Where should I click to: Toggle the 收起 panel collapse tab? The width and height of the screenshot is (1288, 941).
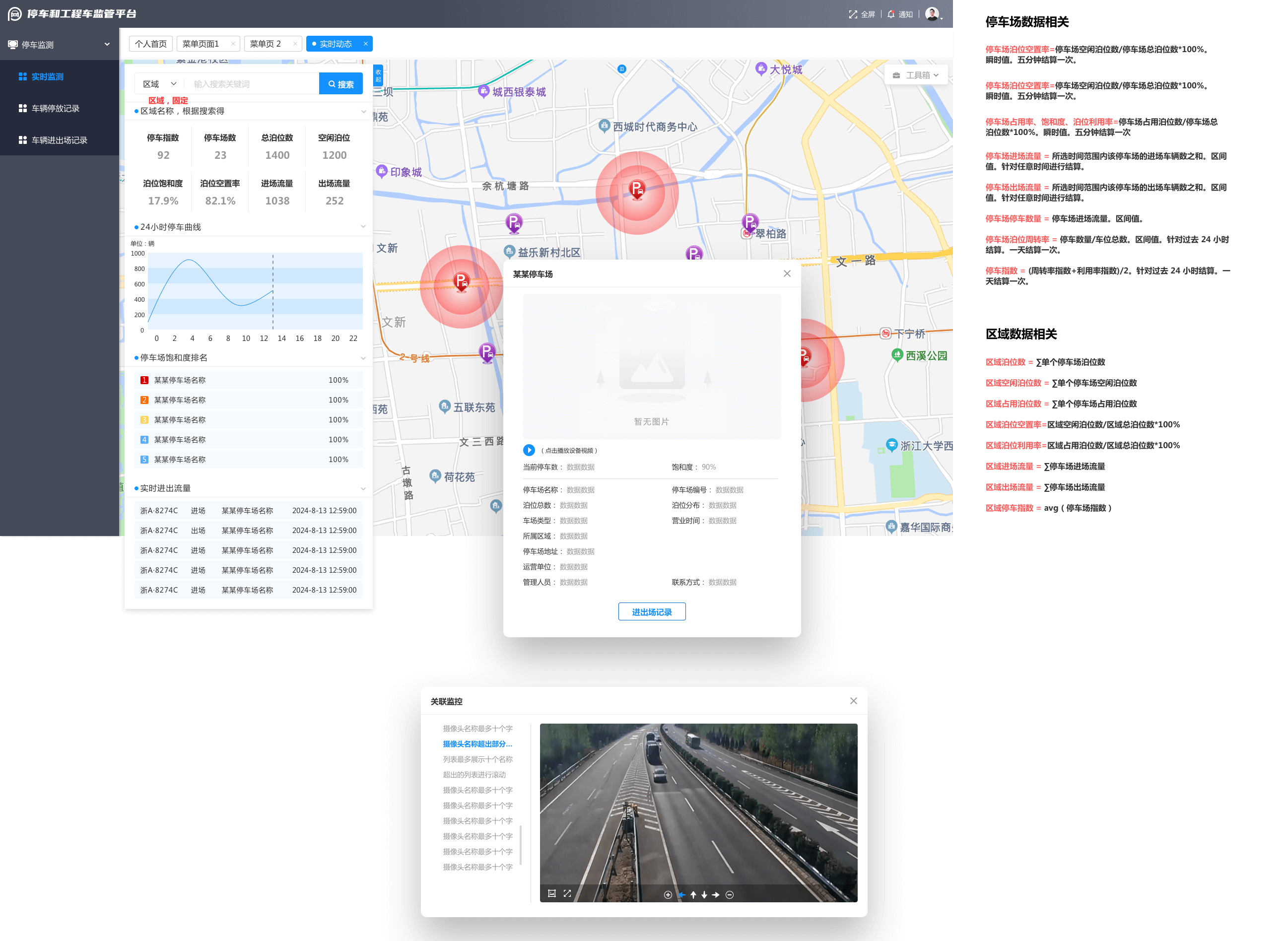378,76
